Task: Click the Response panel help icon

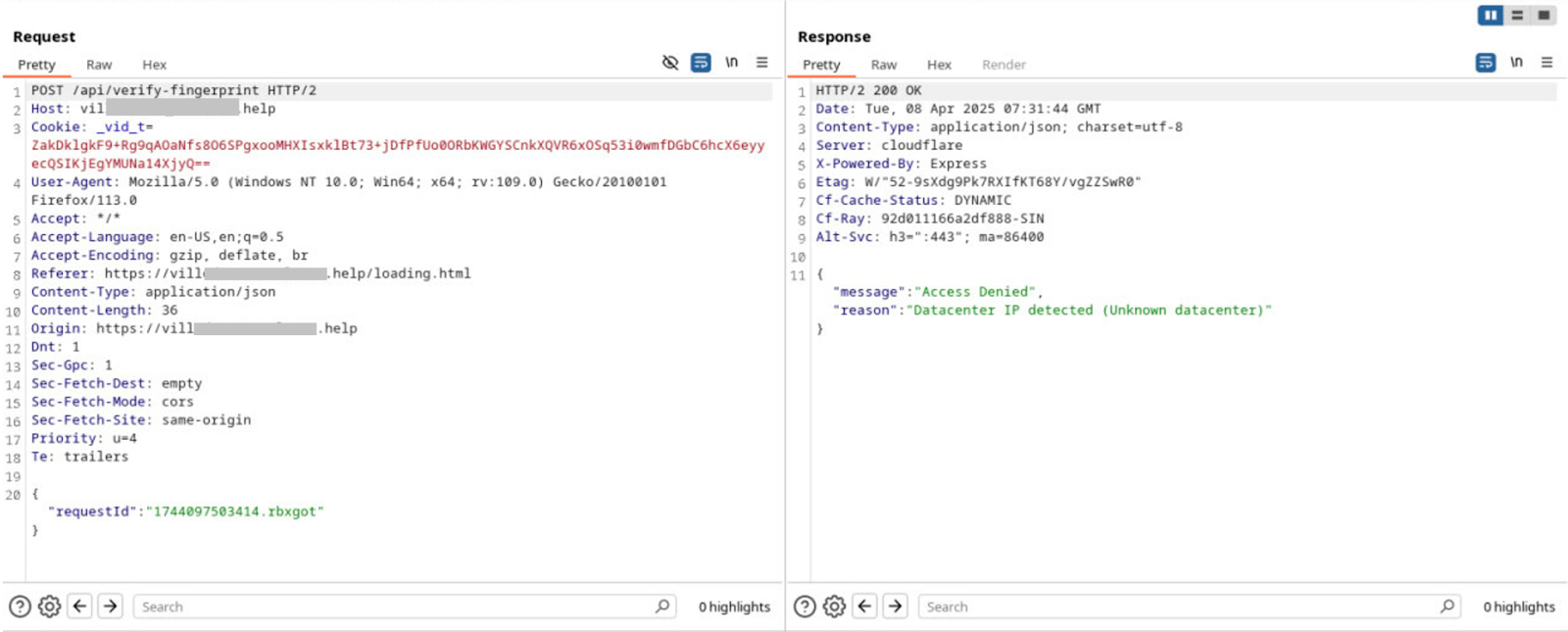Action: (805, 607)
